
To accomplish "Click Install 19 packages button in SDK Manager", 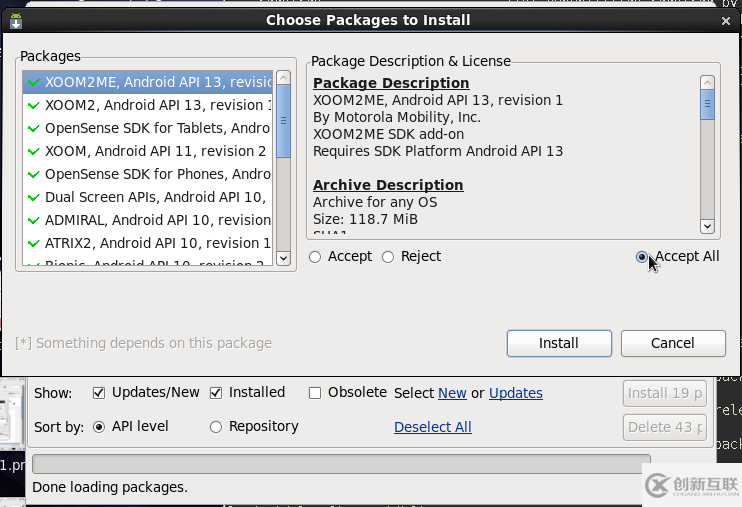I will pyautogui.click(x=664, y=393).
